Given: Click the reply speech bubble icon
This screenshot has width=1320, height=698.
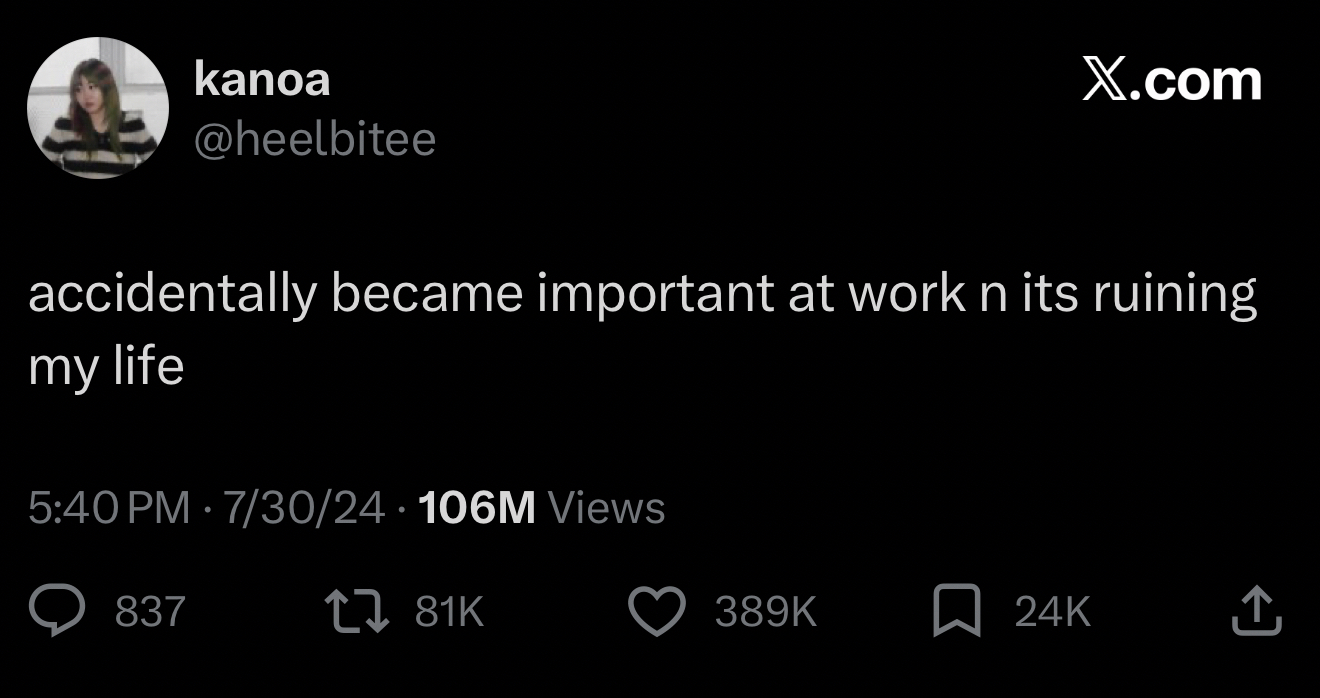Looking at the screenshot, I should tap(61, 612).
